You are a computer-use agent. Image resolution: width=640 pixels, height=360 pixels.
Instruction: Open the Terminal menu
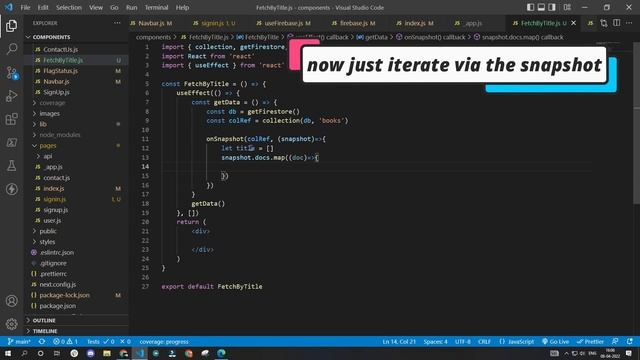156,7
